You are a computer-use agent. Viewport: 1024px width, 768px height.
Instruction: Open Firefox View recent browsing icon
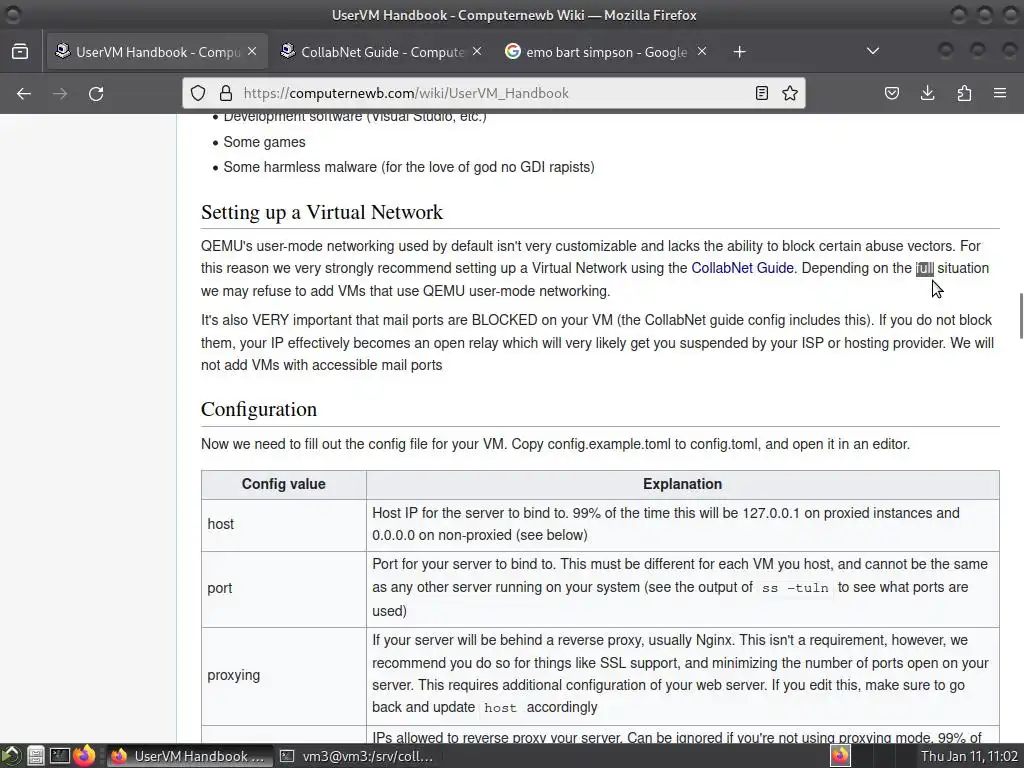(x=20, y=52)
